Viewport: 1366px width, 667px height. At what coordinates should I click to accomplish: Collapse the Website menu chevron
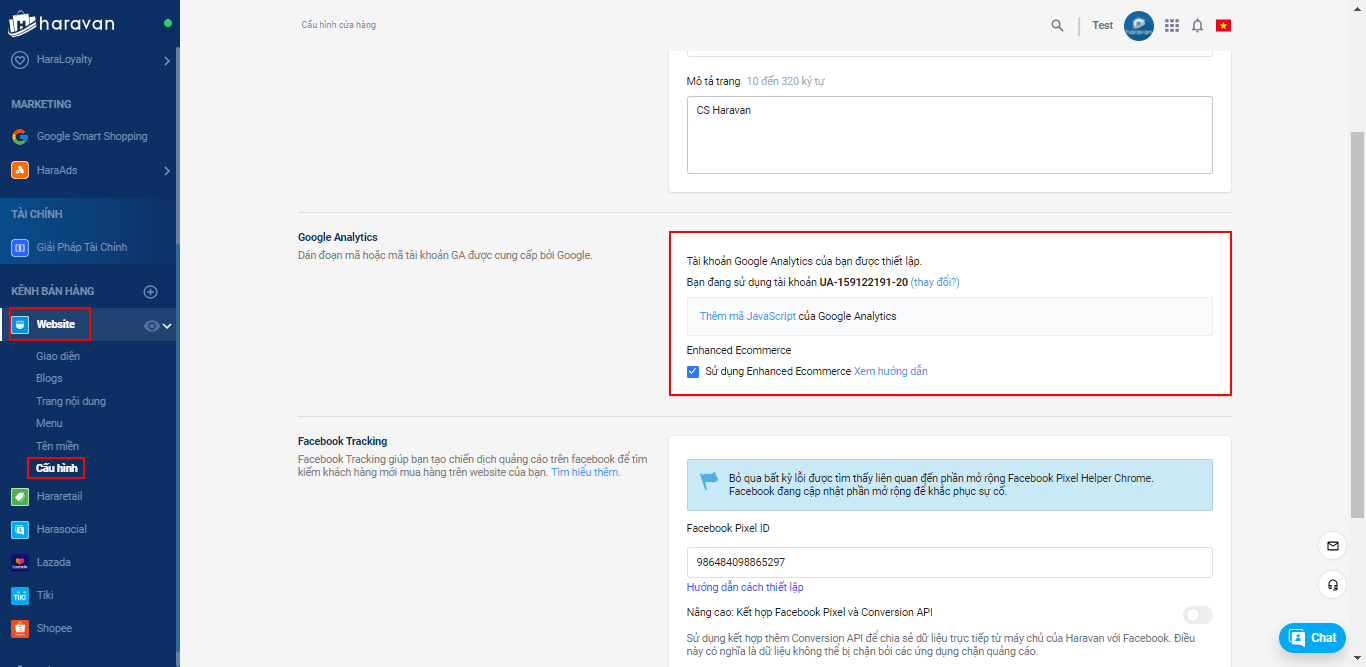pos(168,325)
